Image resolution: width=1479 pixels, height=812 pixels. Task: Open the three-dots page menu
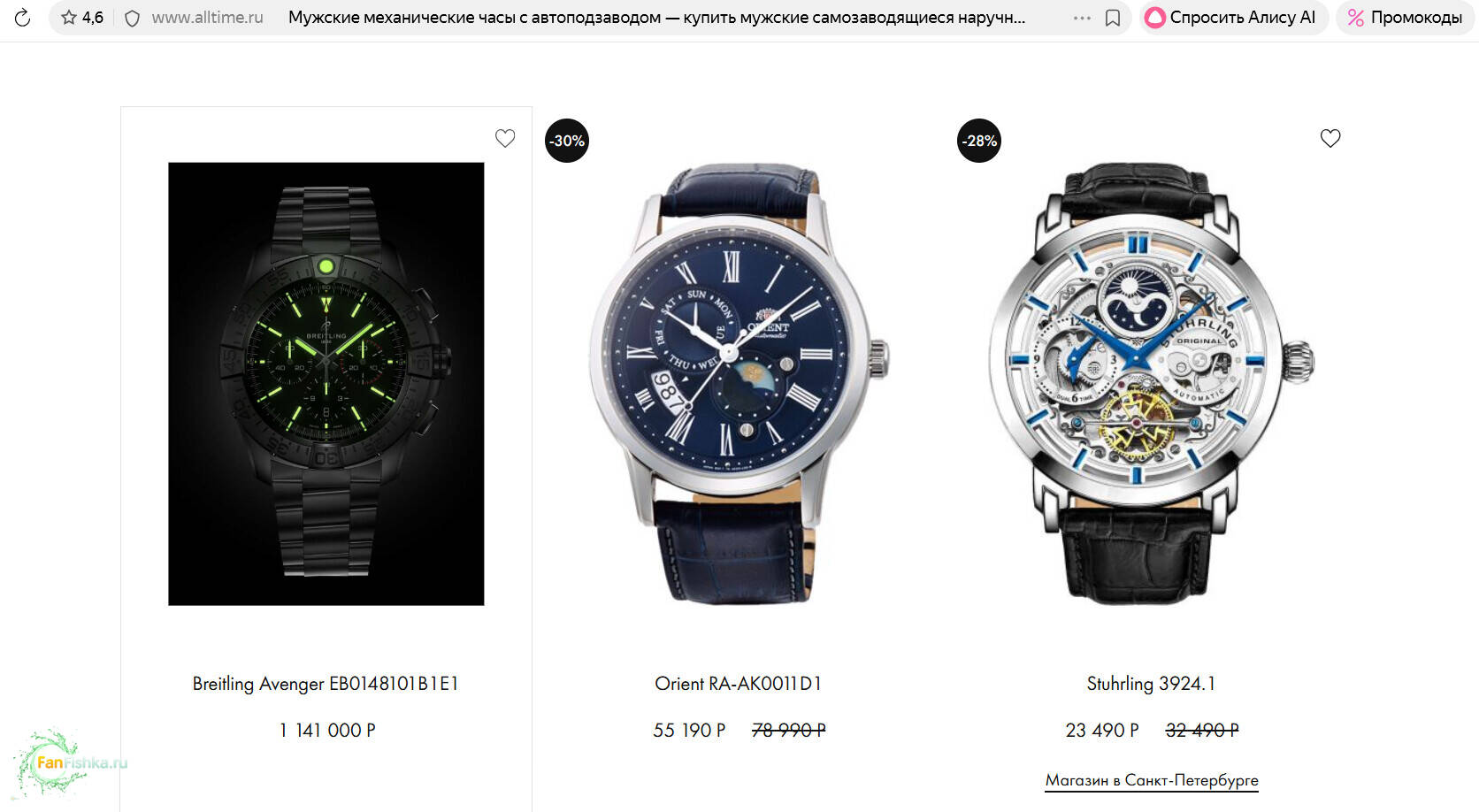[1082, 18]
